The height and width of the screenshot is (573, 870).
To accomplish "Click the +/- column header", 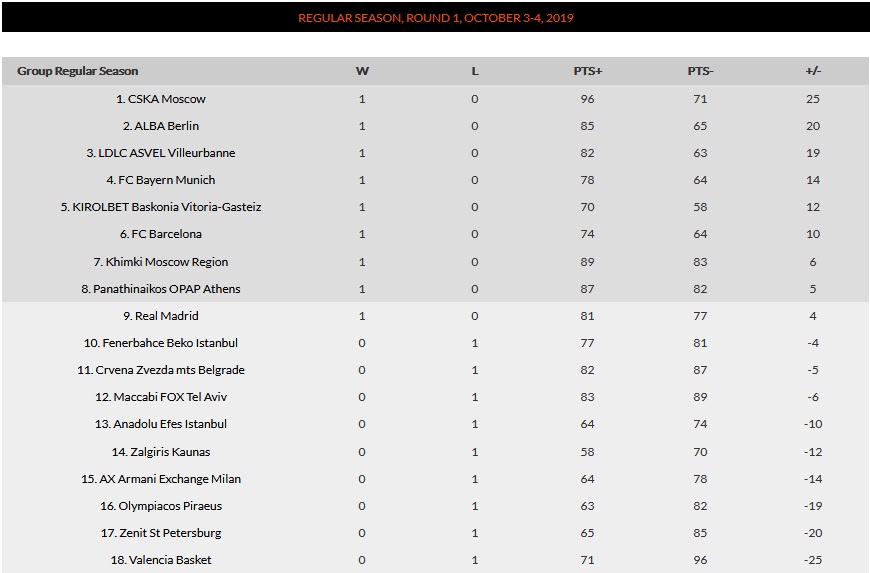I will tap(813, 71).
